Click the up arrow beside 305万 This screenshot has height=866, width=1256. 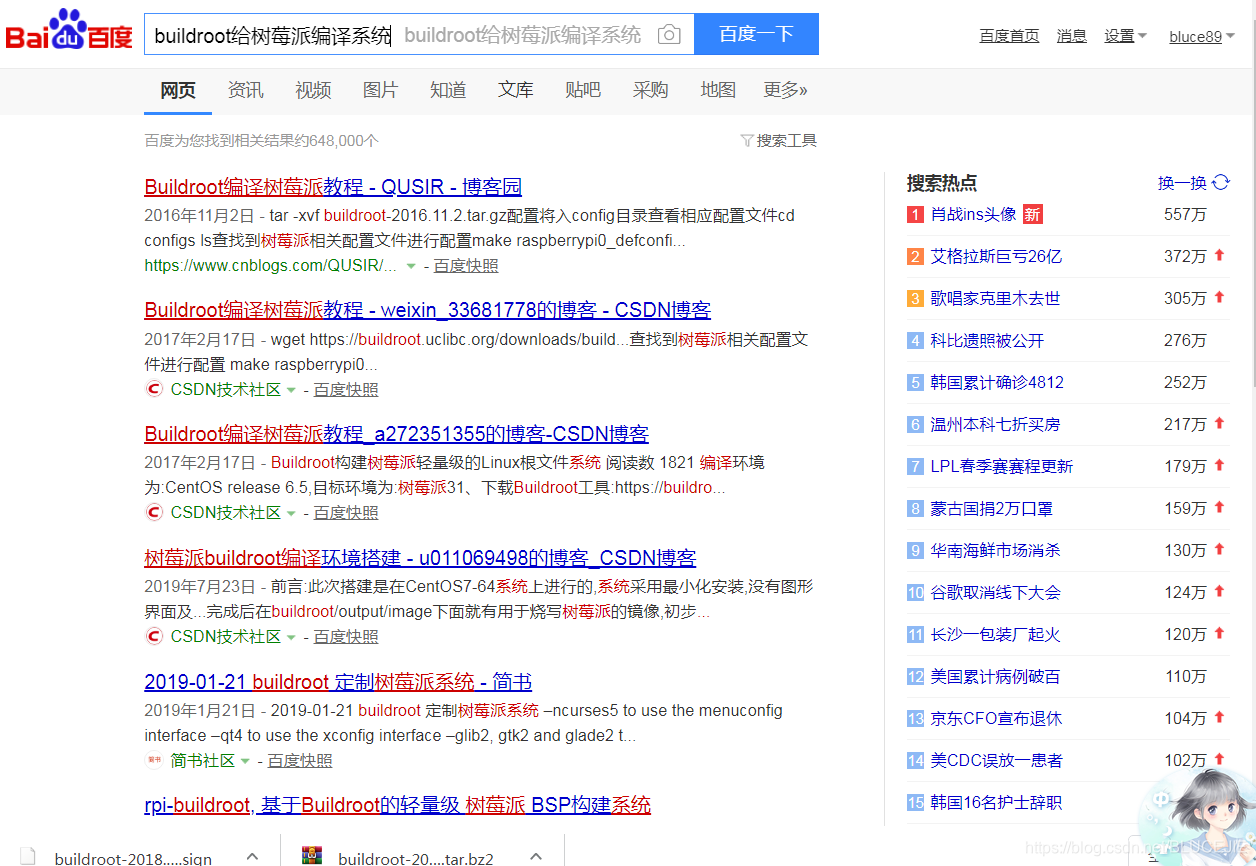pos(1219,298)
